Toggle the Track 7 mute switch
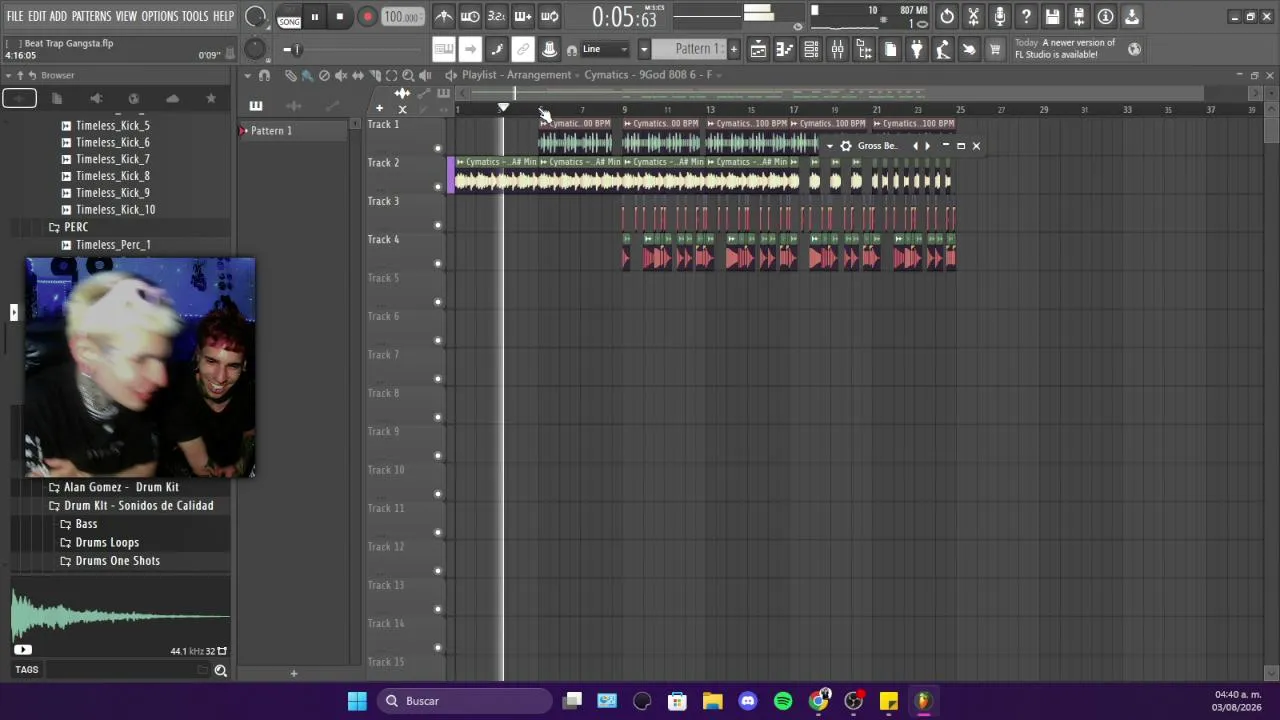This screenshot has height=720, width=1280. click(438, 379)
